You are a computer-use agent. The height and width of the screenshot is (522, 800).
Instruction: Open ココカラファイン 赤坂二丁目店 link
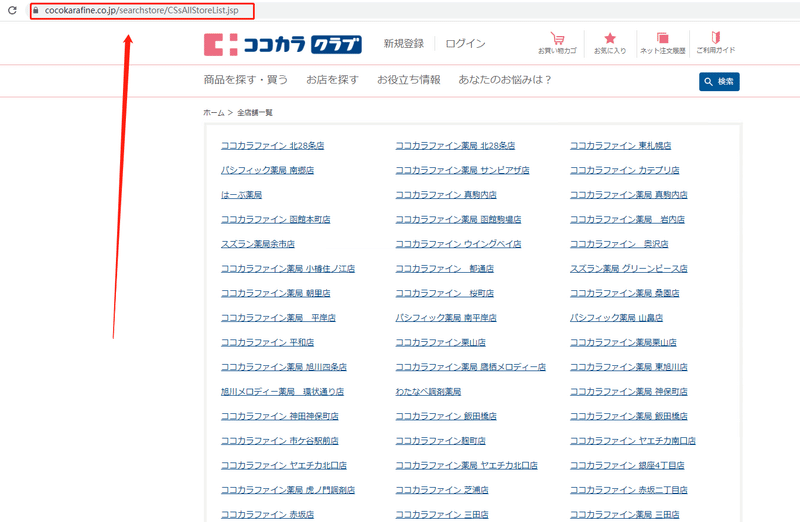(x=629, y=490)
